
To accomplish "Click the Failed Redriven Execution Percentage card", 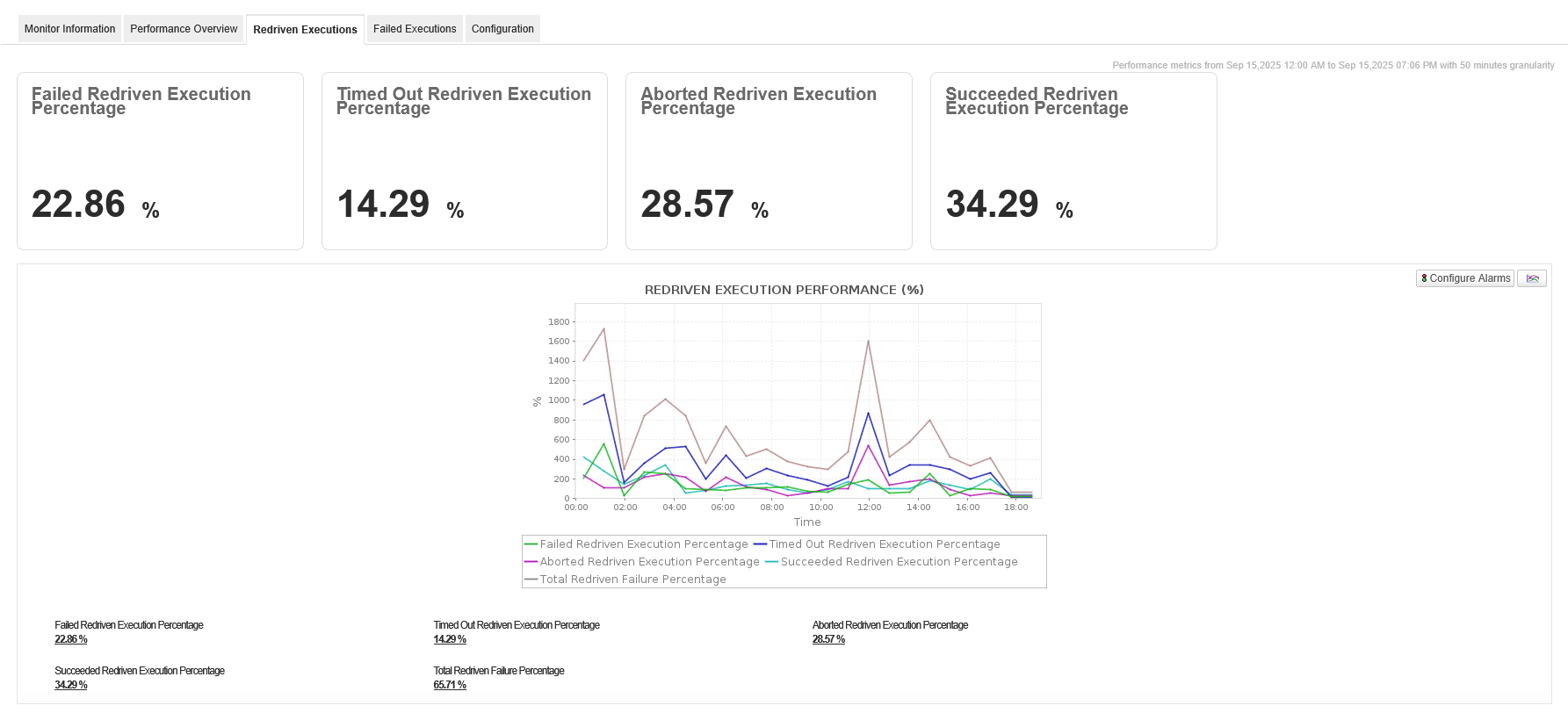I will 160,161.
